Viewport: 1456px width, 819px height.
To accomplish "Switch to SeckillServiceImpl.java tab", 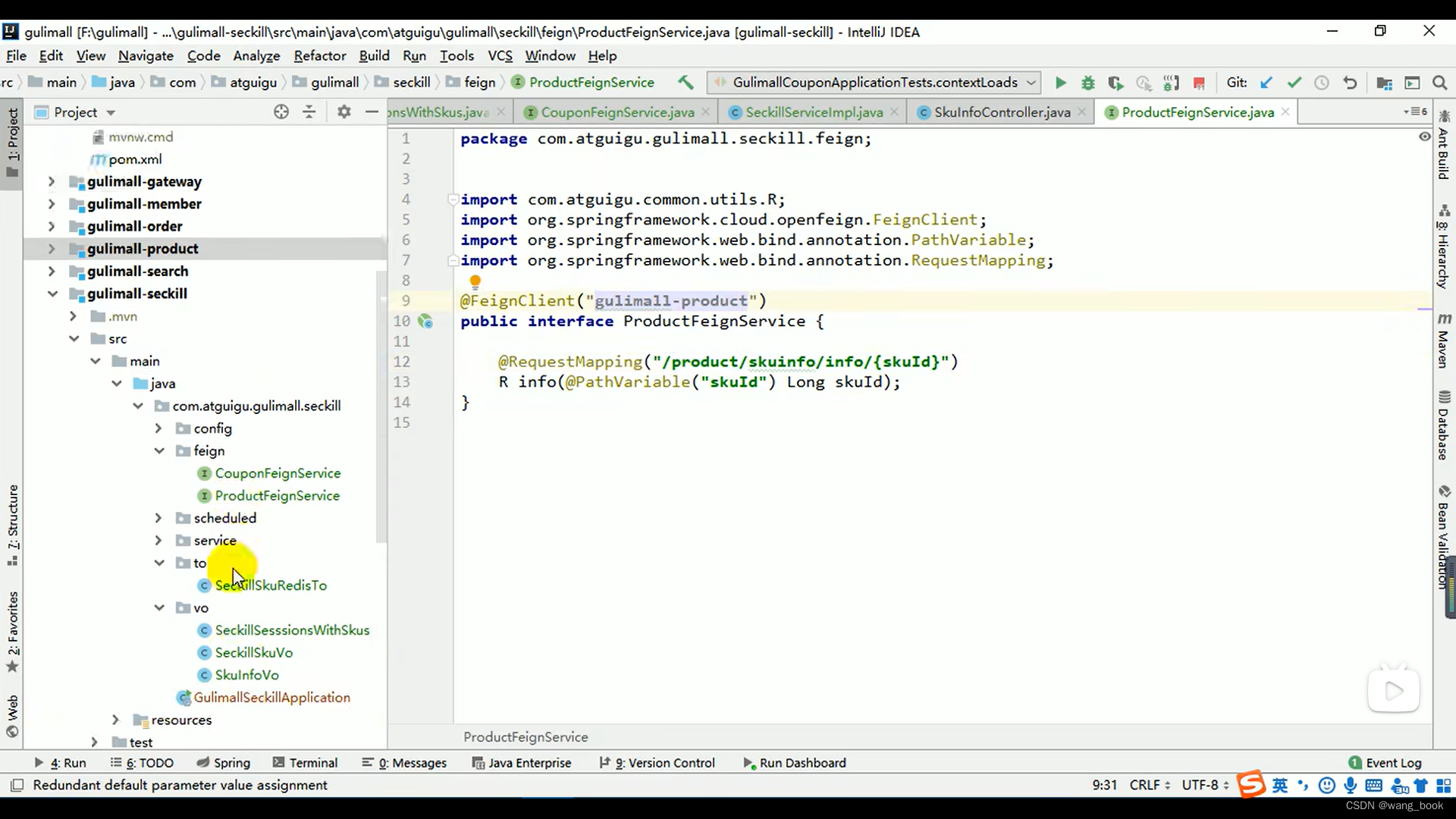I will [814, 112].
